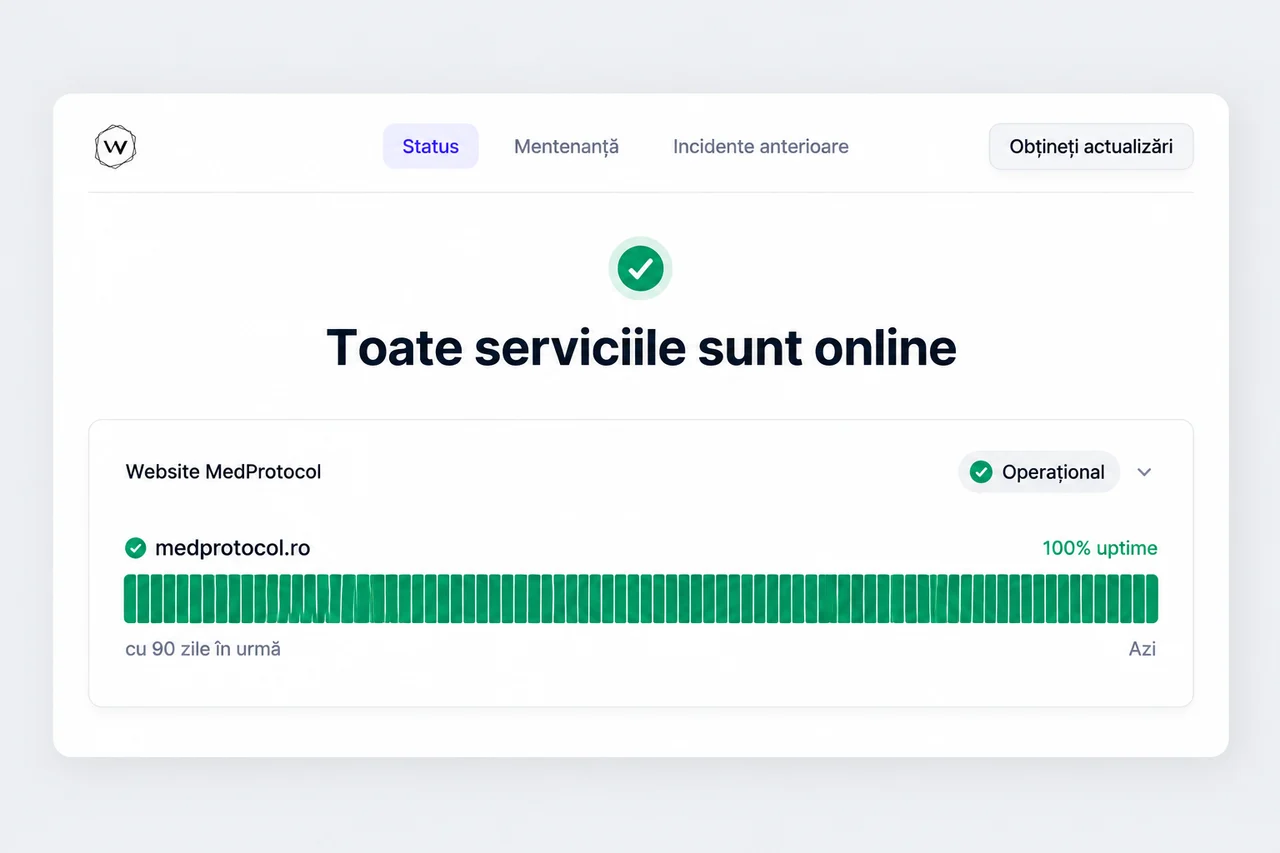Switch to the Mentenanță tab
Viewport: 1280px width, 853px height.
566,146
